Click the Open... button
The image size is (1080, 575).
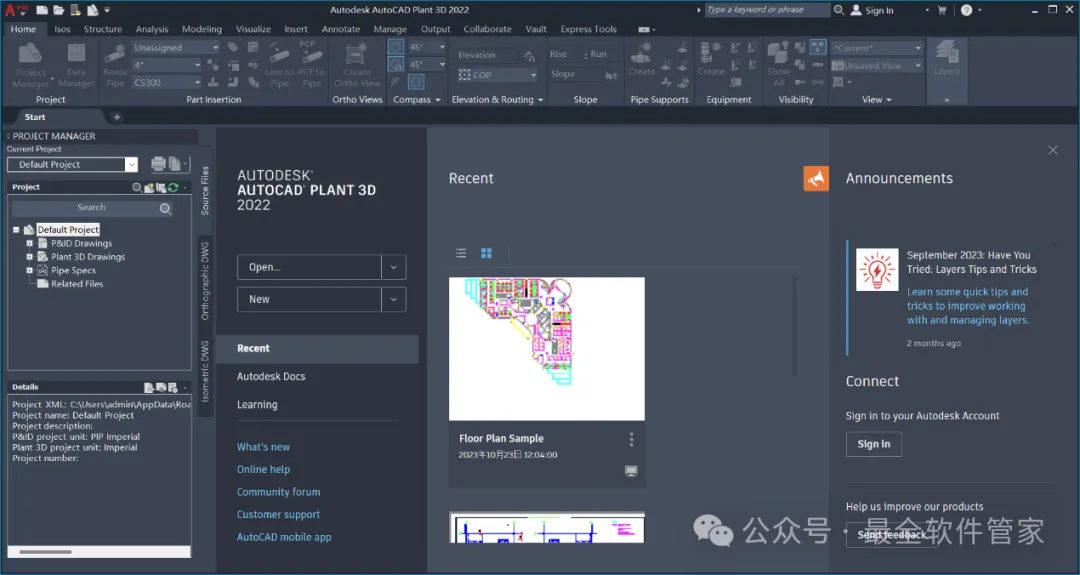pyautogui.click(x=309, y=267)
